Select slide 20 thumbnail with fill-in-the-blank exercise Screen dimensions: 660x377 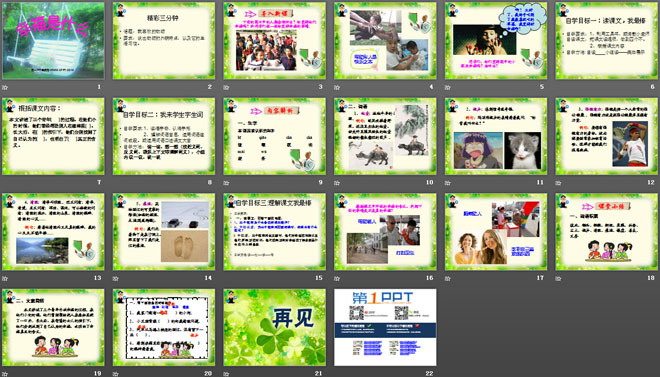point(164,327)
